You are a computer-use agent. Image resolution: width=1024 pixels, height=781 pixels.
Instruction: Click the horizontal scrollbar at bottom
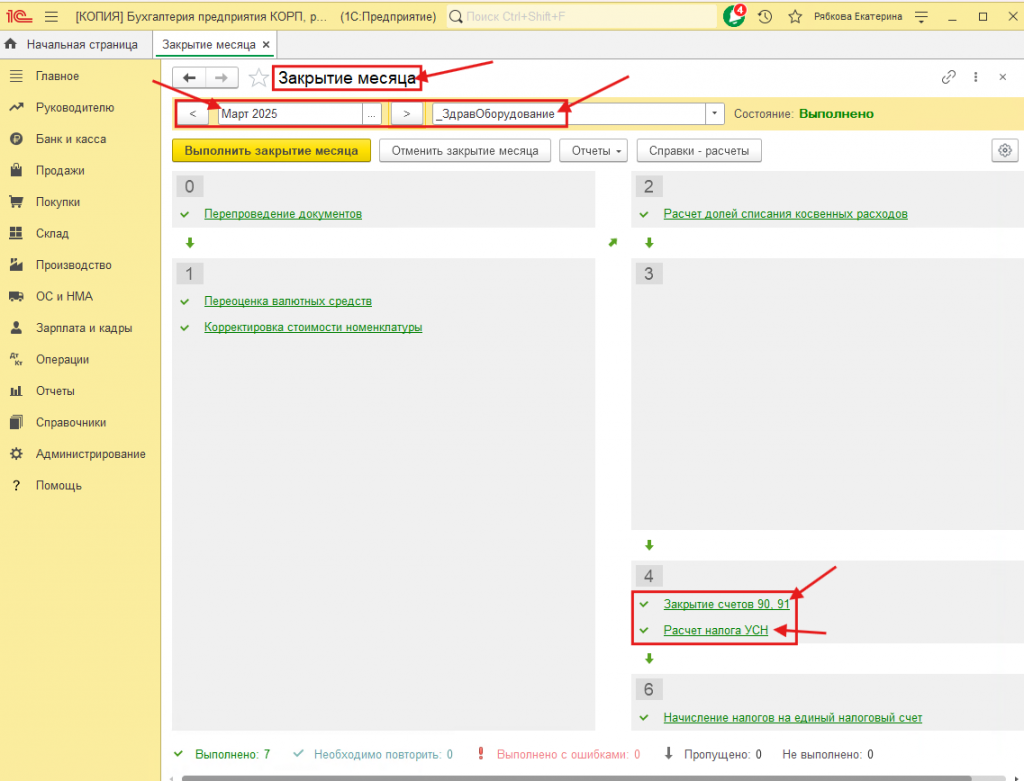(576, 778)
